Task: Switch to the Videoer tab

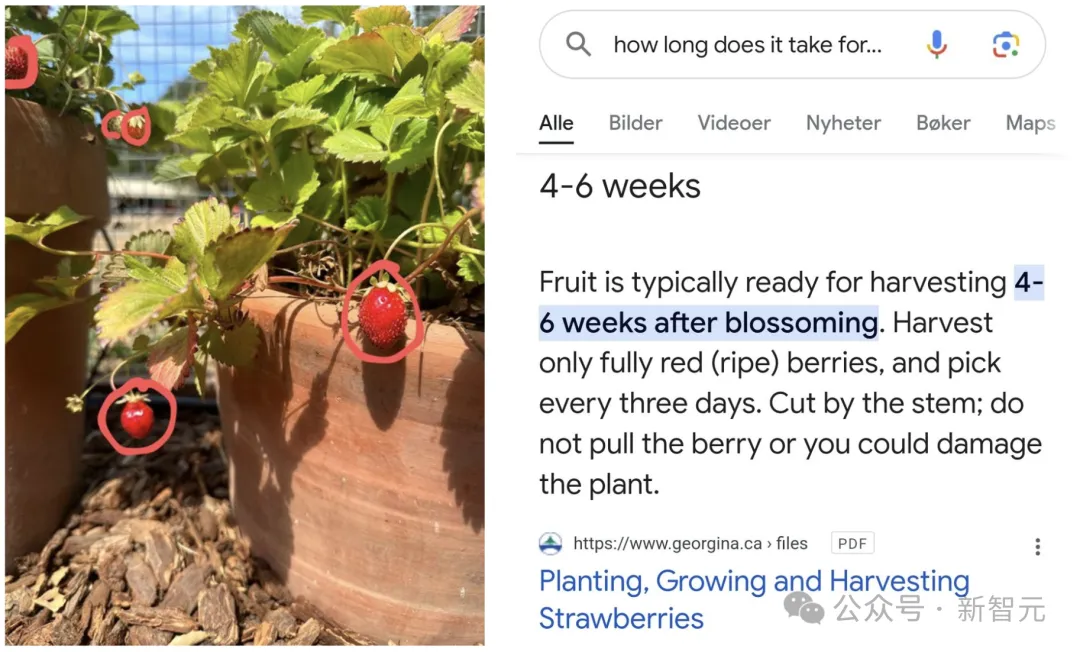Action: (734, 123)
